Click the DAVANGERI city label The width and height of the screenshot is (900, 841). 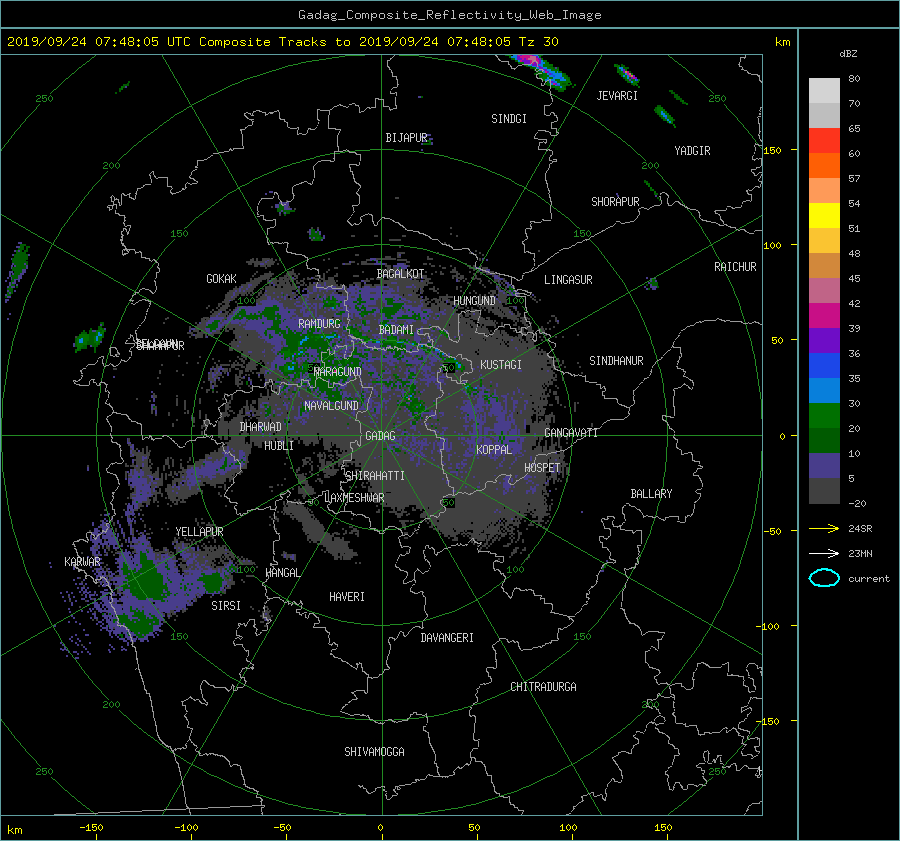click(447, 638)
